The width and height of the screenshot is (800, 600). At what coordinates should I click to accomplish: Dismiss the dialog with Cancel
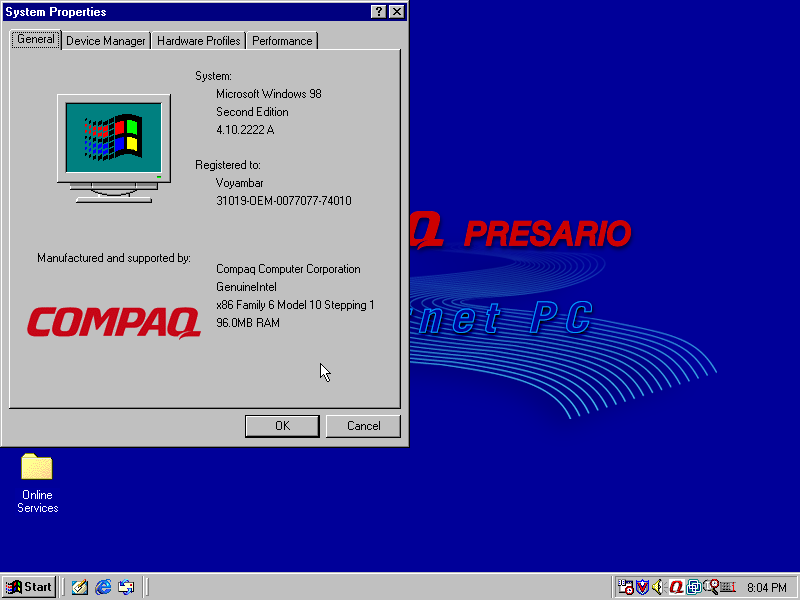(x=363, y=426)
